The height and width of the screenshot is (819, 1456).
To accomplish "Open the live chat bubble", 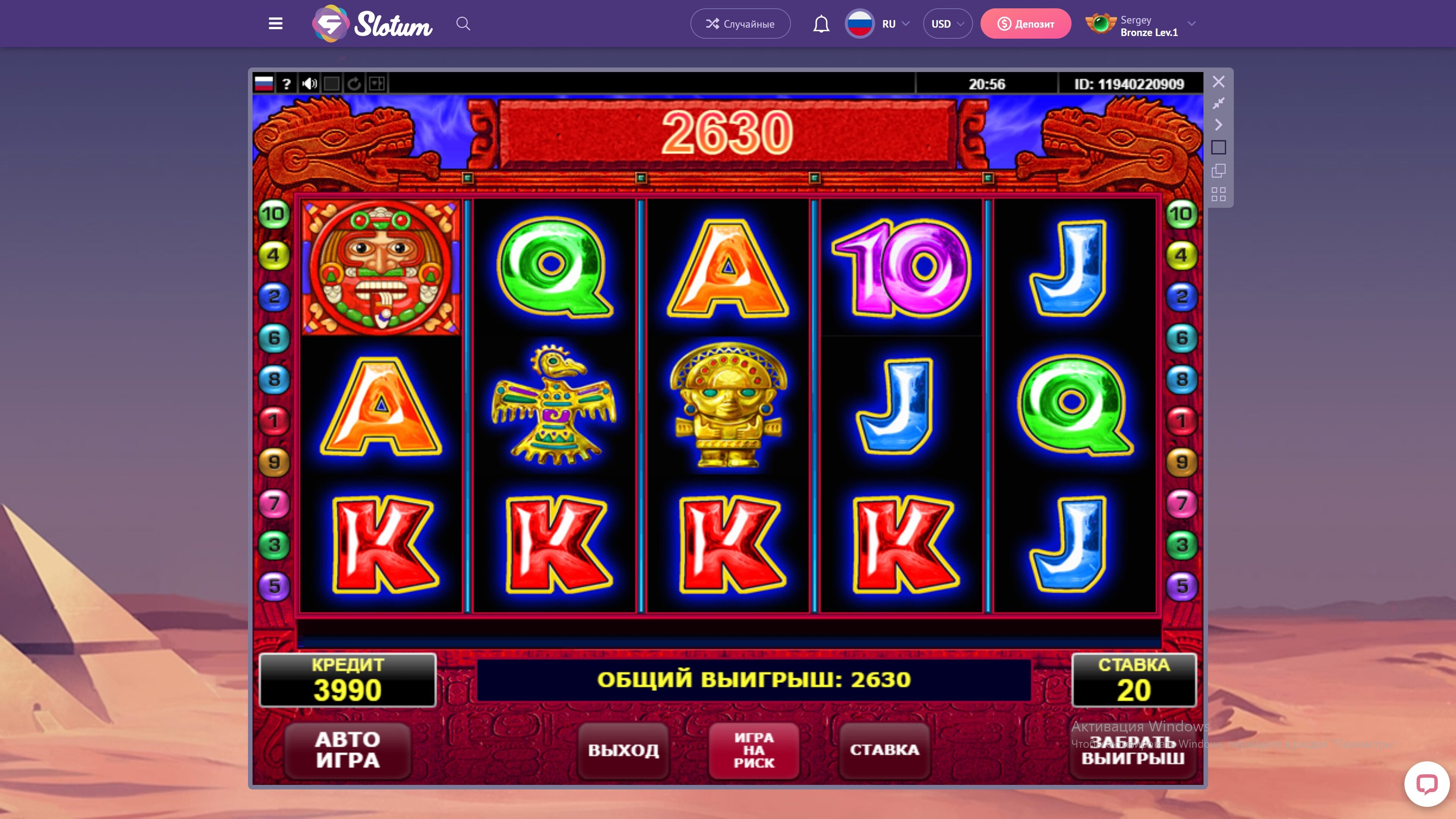I will [x=1426, y=784].
